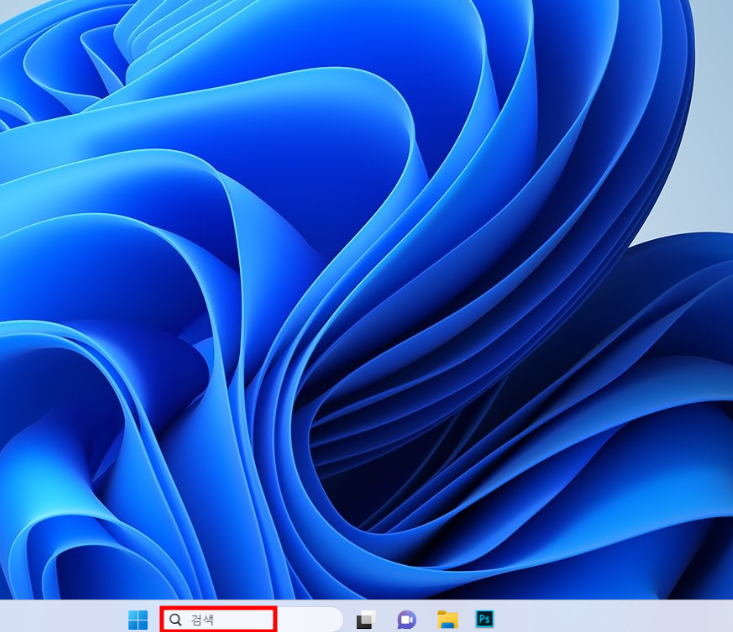Open the Windows Start menu

point(138,620)
